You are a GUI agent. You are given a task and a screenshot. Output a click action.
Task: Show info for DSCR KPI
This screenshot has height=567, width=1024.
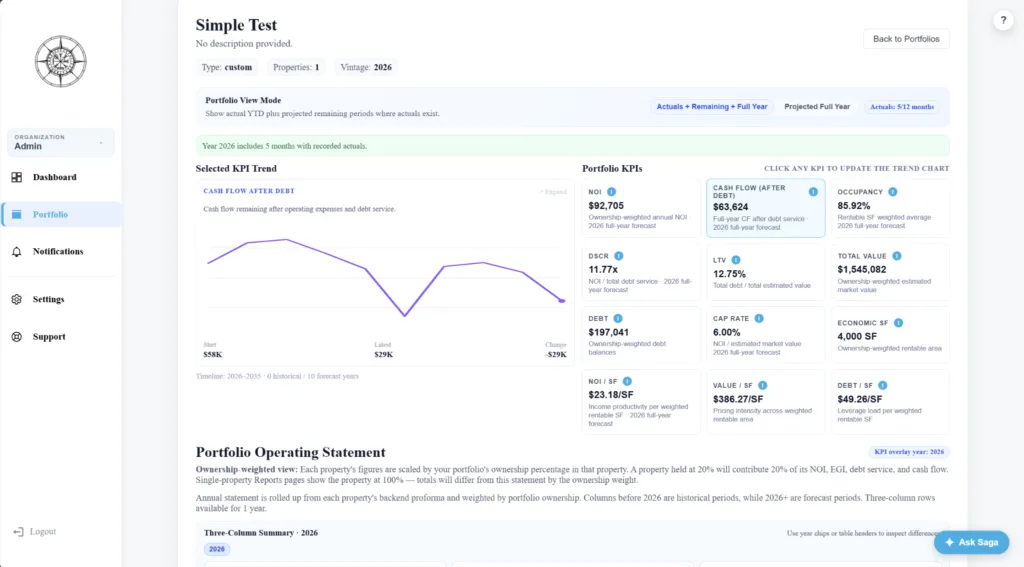click(618, 256)
